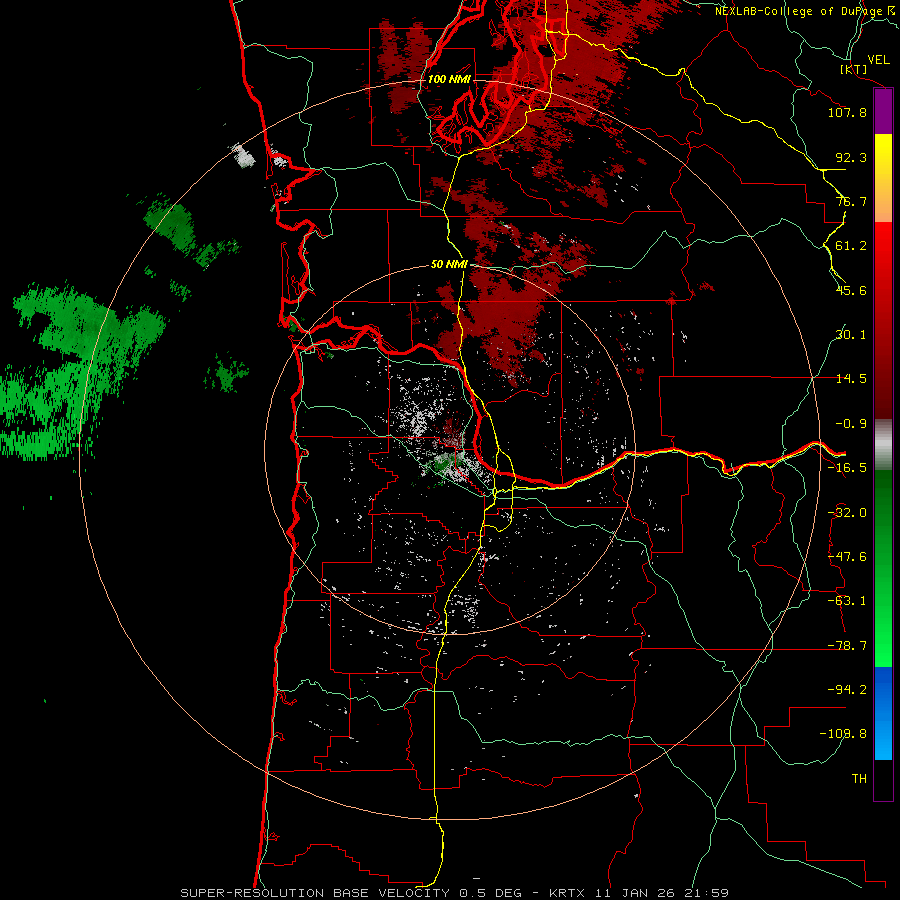This screenshot has height=900, width=900.
Task: Click the -94.2 legend value
Action: coord(847,690)
